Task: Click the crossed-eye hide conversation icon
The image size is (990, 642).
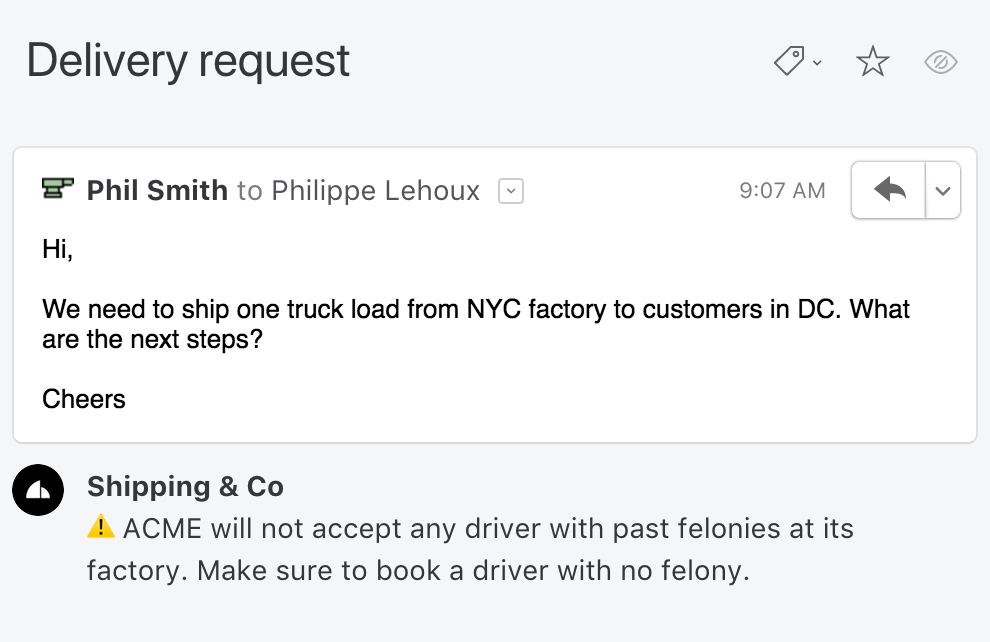Action: (x=940, y=62)
